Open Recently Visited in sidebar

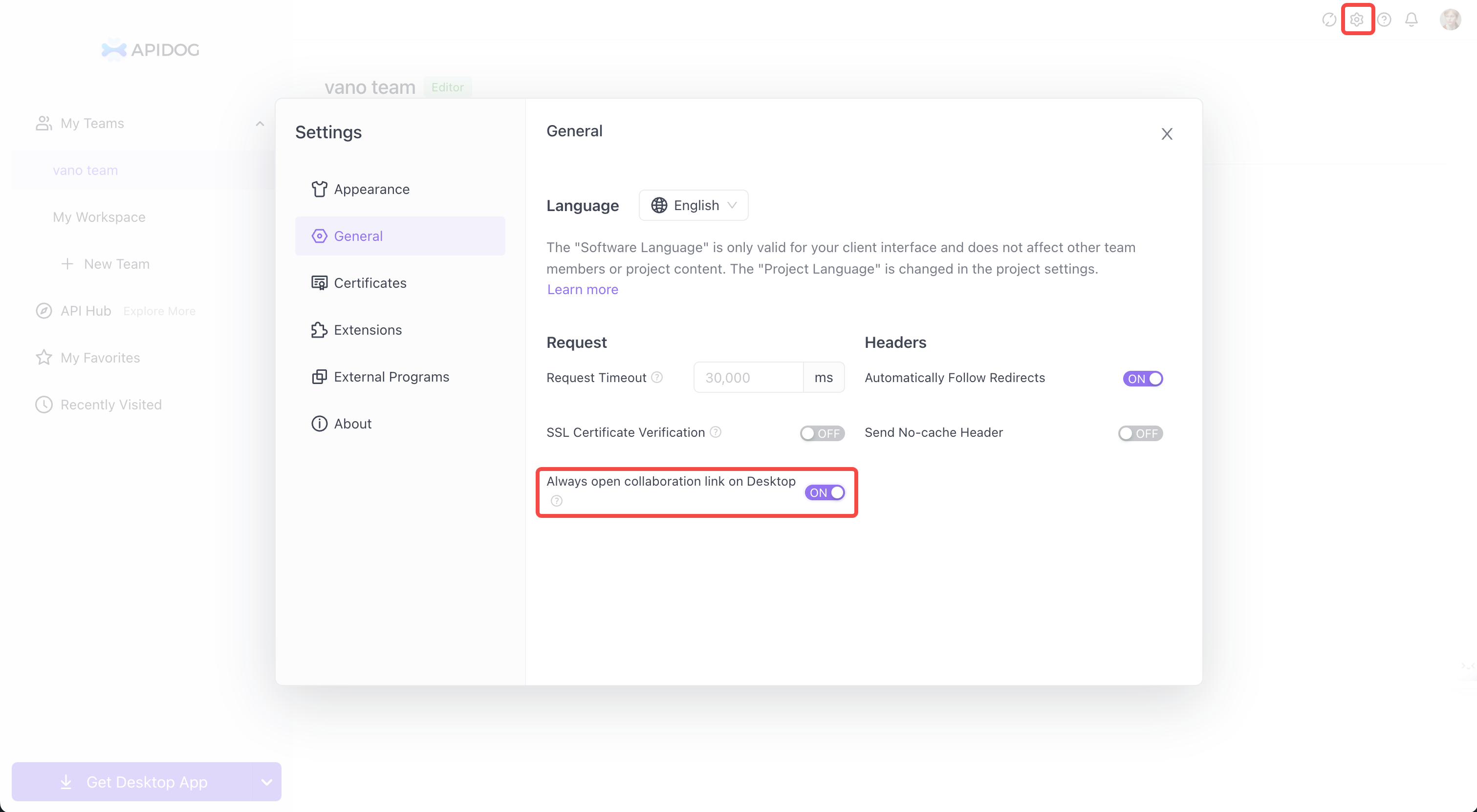click(111, 405)
